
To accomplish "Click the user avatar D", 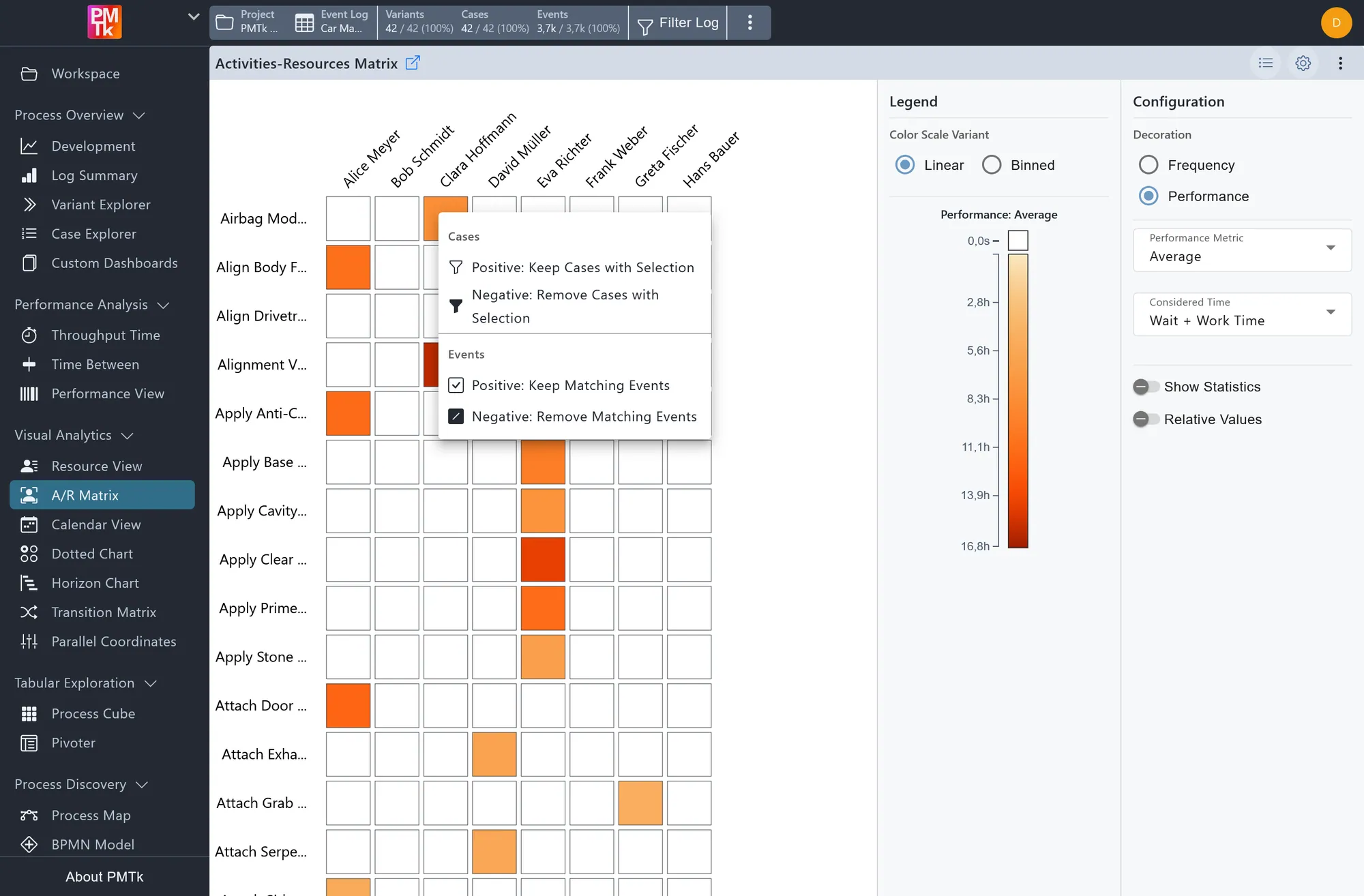I will tap(1336, 23).
